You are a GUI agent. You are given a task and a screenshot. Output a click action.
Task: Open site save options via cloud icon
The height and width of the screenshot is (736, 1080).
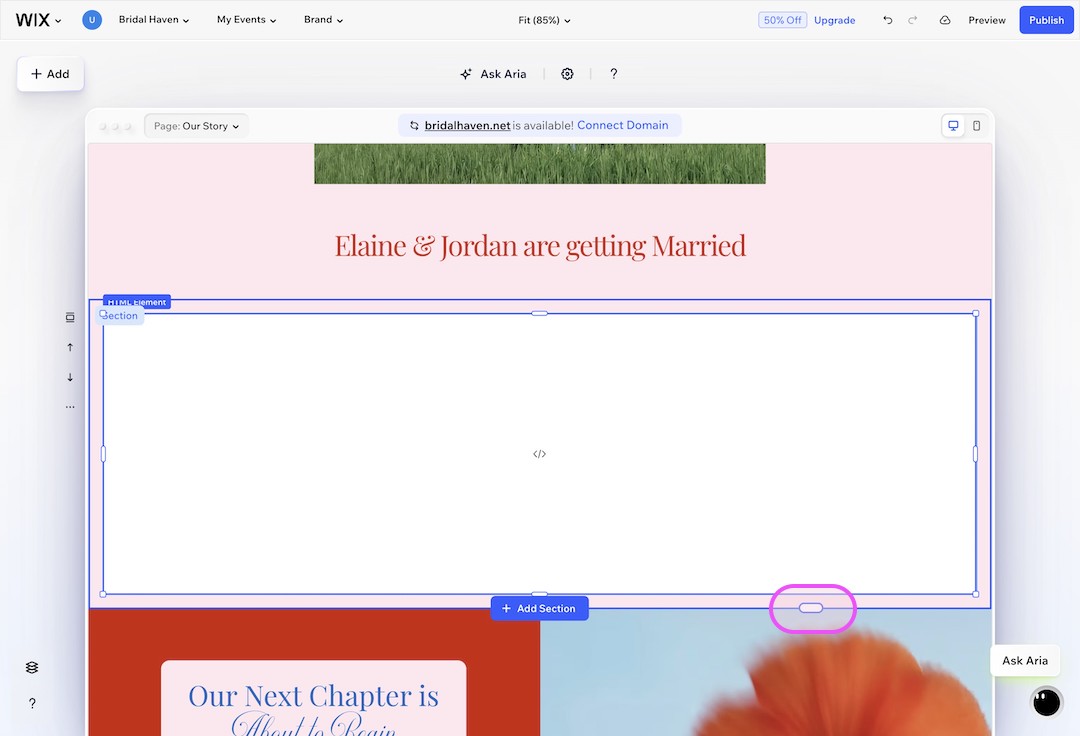point(944,20)
